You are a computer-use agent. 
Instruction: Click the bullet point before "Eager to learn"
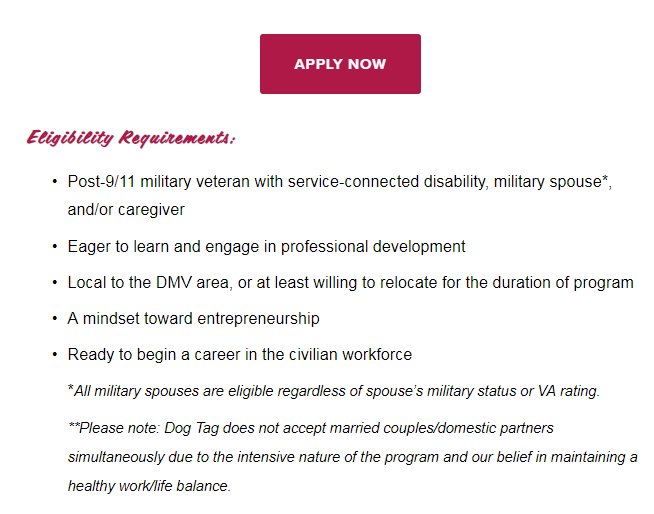[x=54, y=246]
